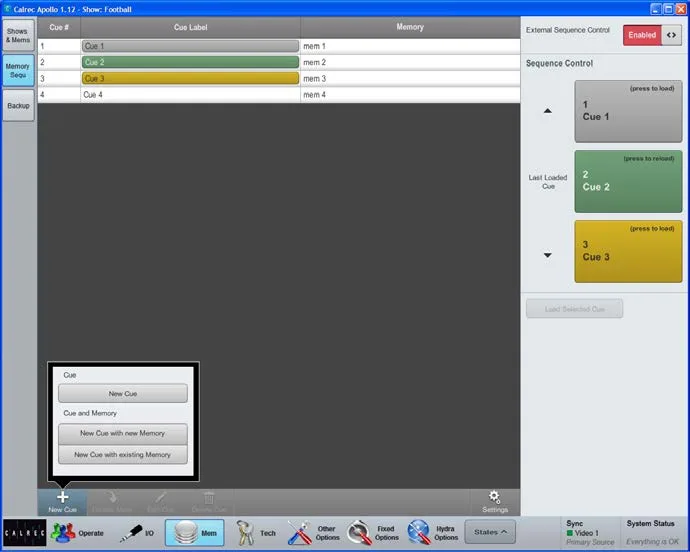Click the mem 3 memory cell
Image resolution: width=690 pixels, height=552 pixels.
point(410,78)
